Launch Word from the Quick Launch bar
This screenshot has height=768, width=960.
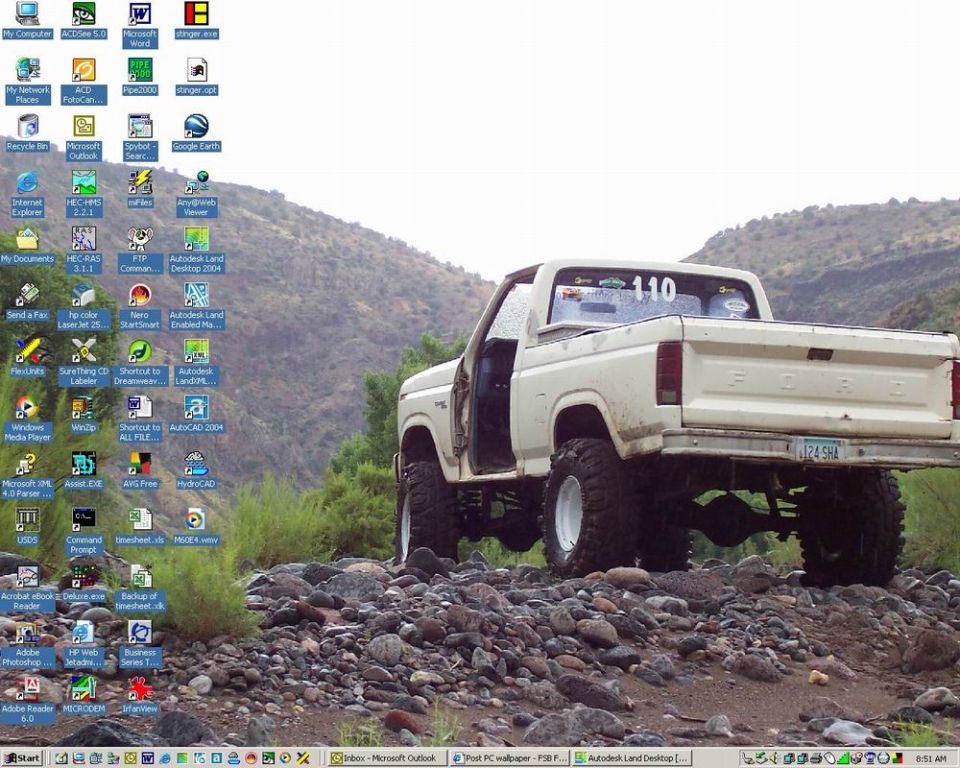click(x=148, y=758)
